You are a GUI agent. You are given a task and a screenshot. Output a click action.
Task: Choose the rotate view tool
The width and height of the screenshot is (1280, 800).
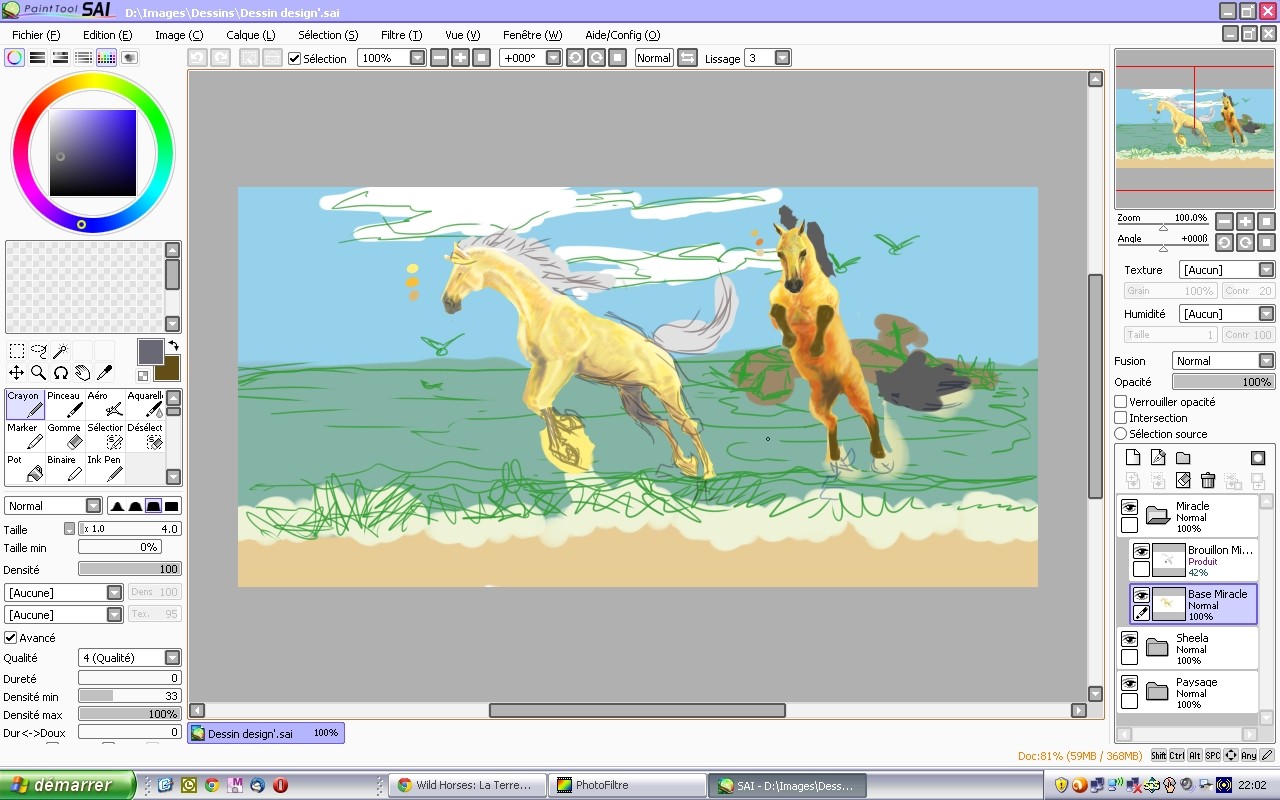(x=61, y=373)
